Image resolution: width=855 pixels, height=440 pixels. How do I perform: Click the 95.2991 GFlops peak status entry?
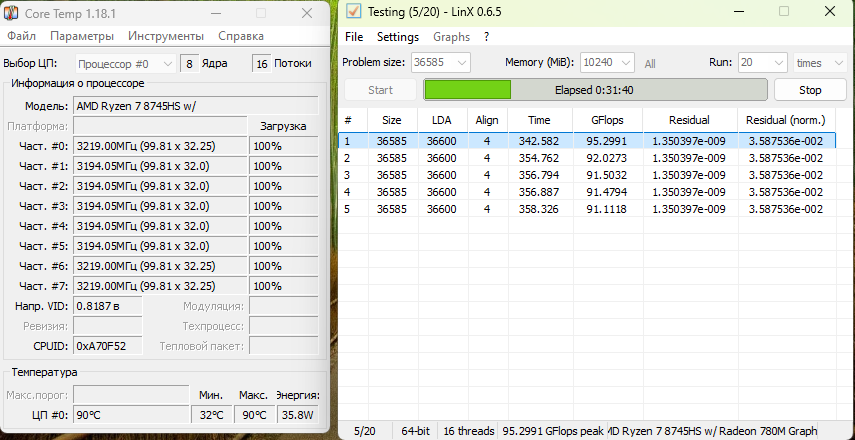(x=552, y=431)
